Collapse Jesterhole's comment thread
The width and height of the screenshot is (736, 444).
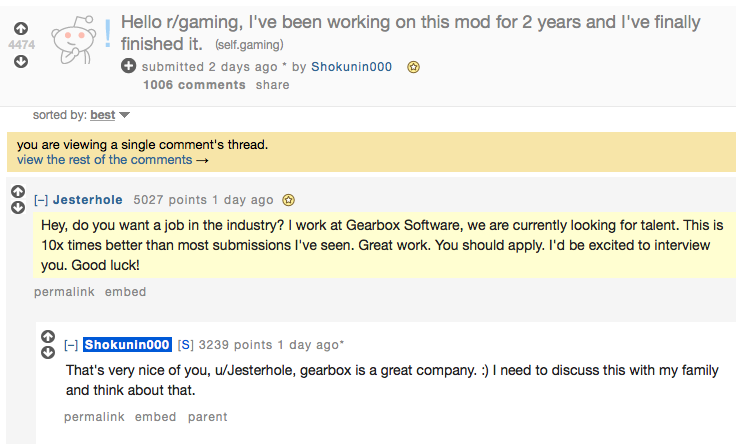click(x=41, y=200)
